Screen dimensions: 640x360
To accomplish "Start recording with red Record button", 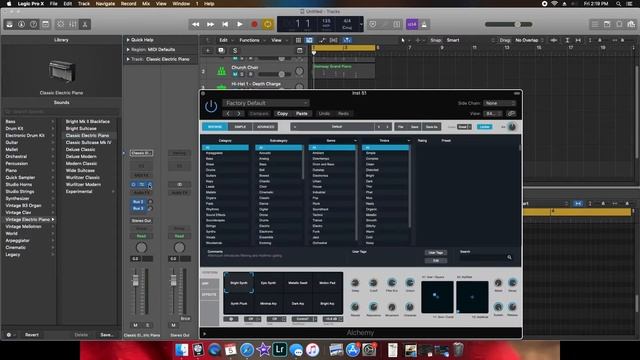I will pyautogui.click(x=254, y=24).
